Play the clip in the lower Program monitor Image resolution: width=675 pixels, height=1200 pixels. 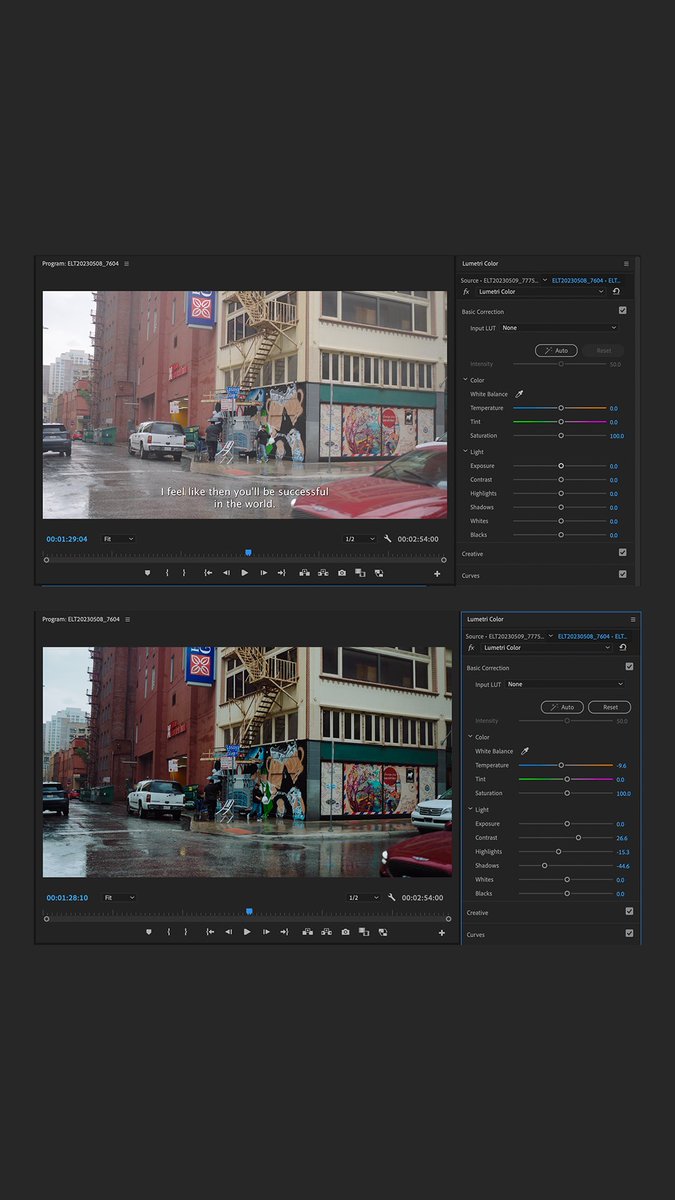[x=247, y=932]
